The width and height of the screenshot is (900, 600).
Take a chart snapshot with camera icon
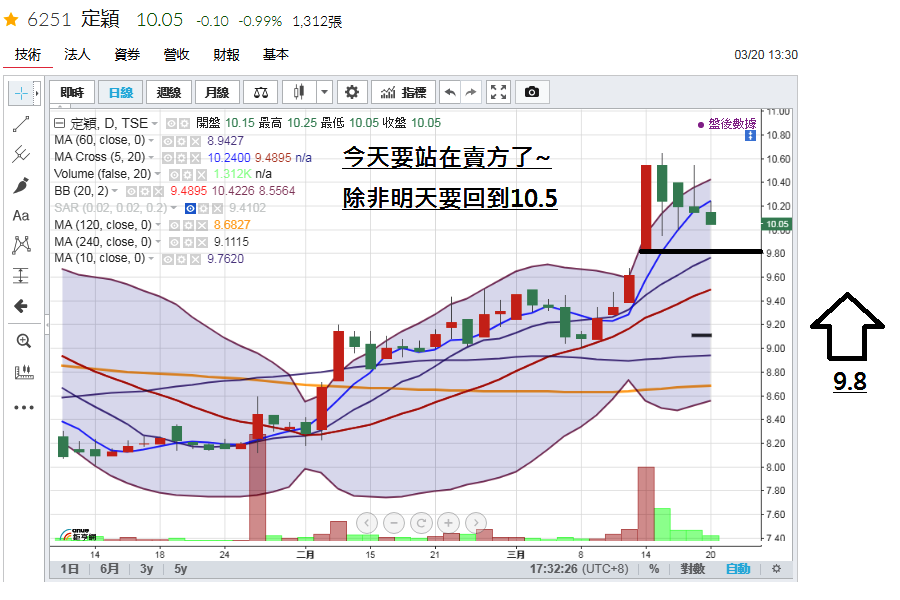point(532,92)
